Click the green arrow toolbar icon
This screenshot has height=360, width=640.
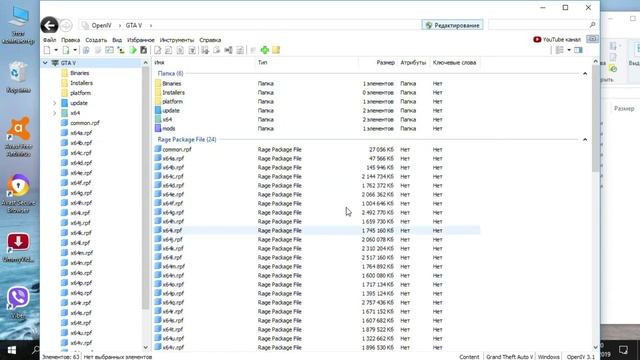133,50
